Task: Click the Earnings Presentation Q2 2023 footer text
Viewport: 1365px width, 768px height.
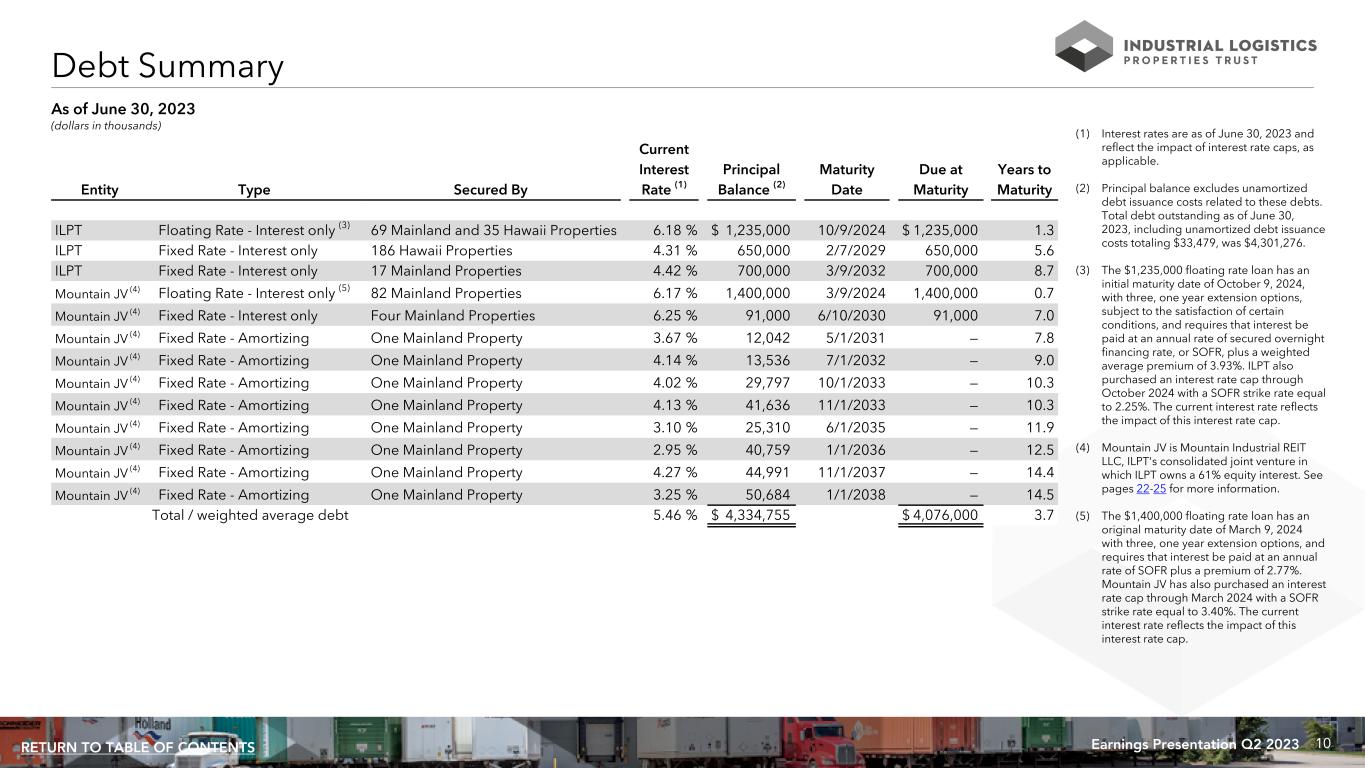Action: tap(1195, 744)
